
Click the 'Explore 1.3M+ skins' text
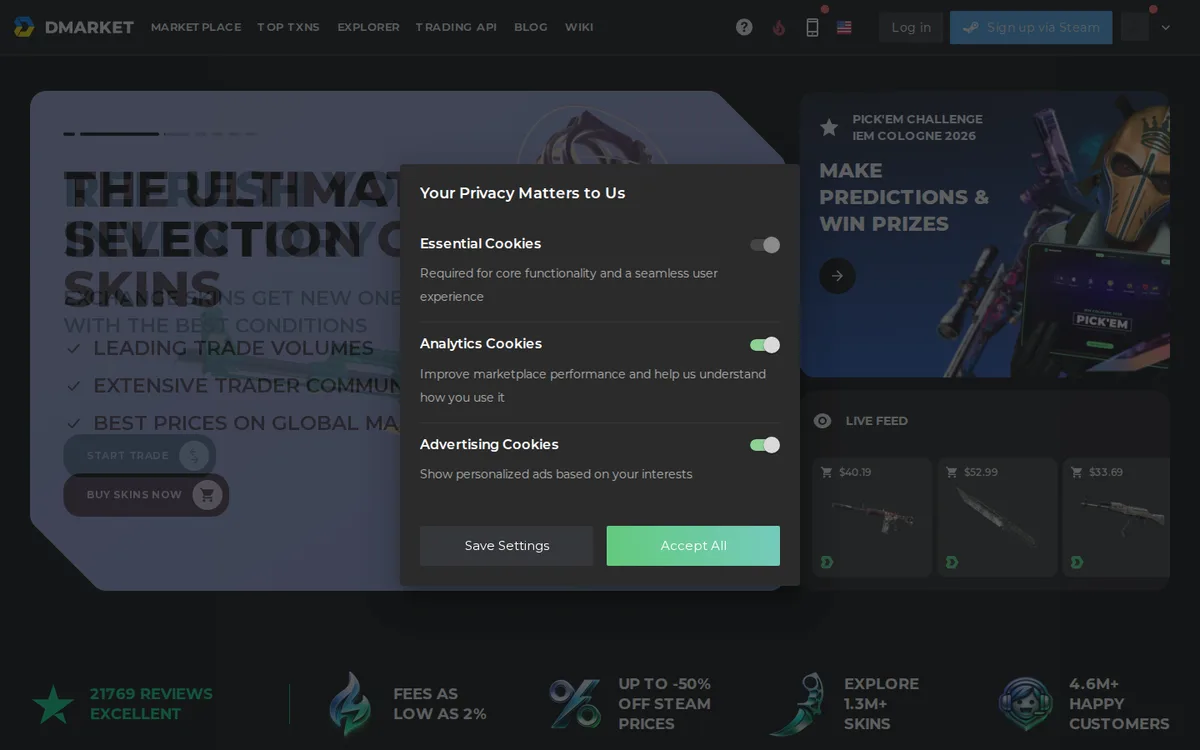[x=881, y=704]
